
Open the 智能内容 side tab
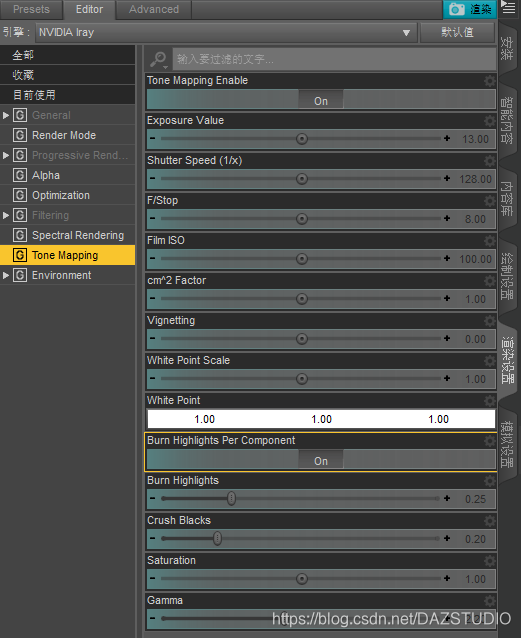point(508,120)
